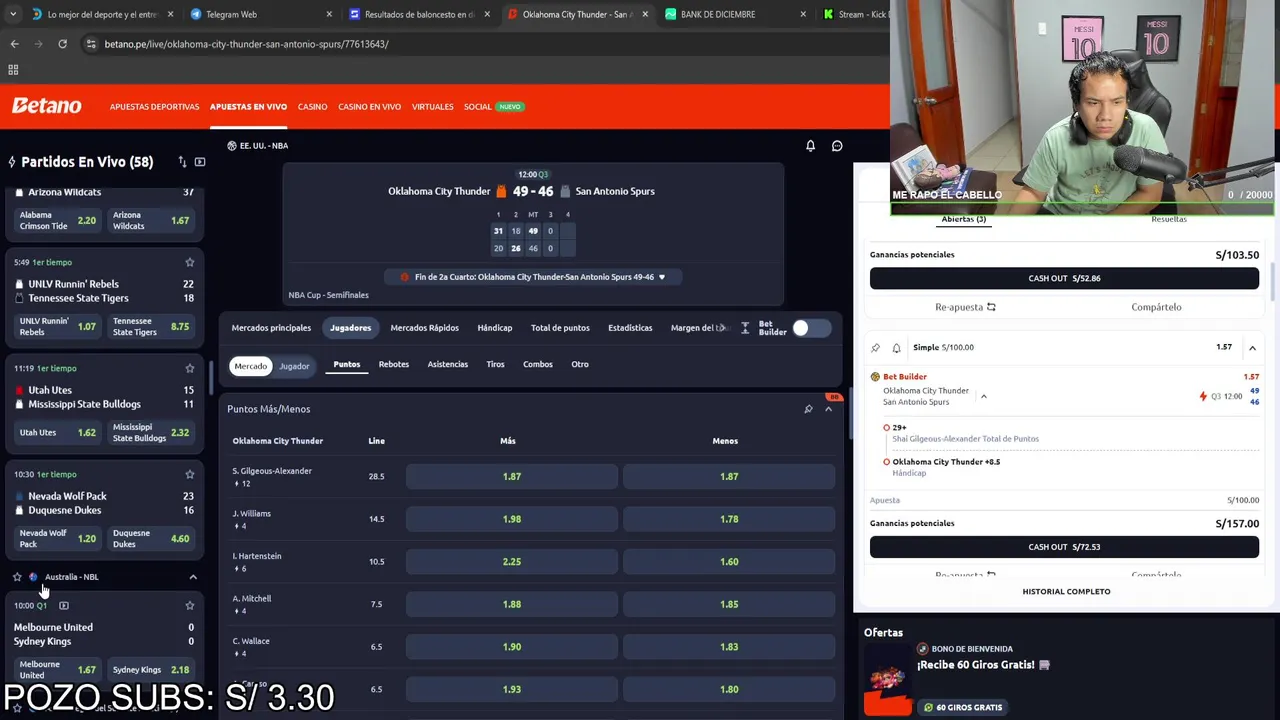Select the Combos sub-tab

click(537, 364)
